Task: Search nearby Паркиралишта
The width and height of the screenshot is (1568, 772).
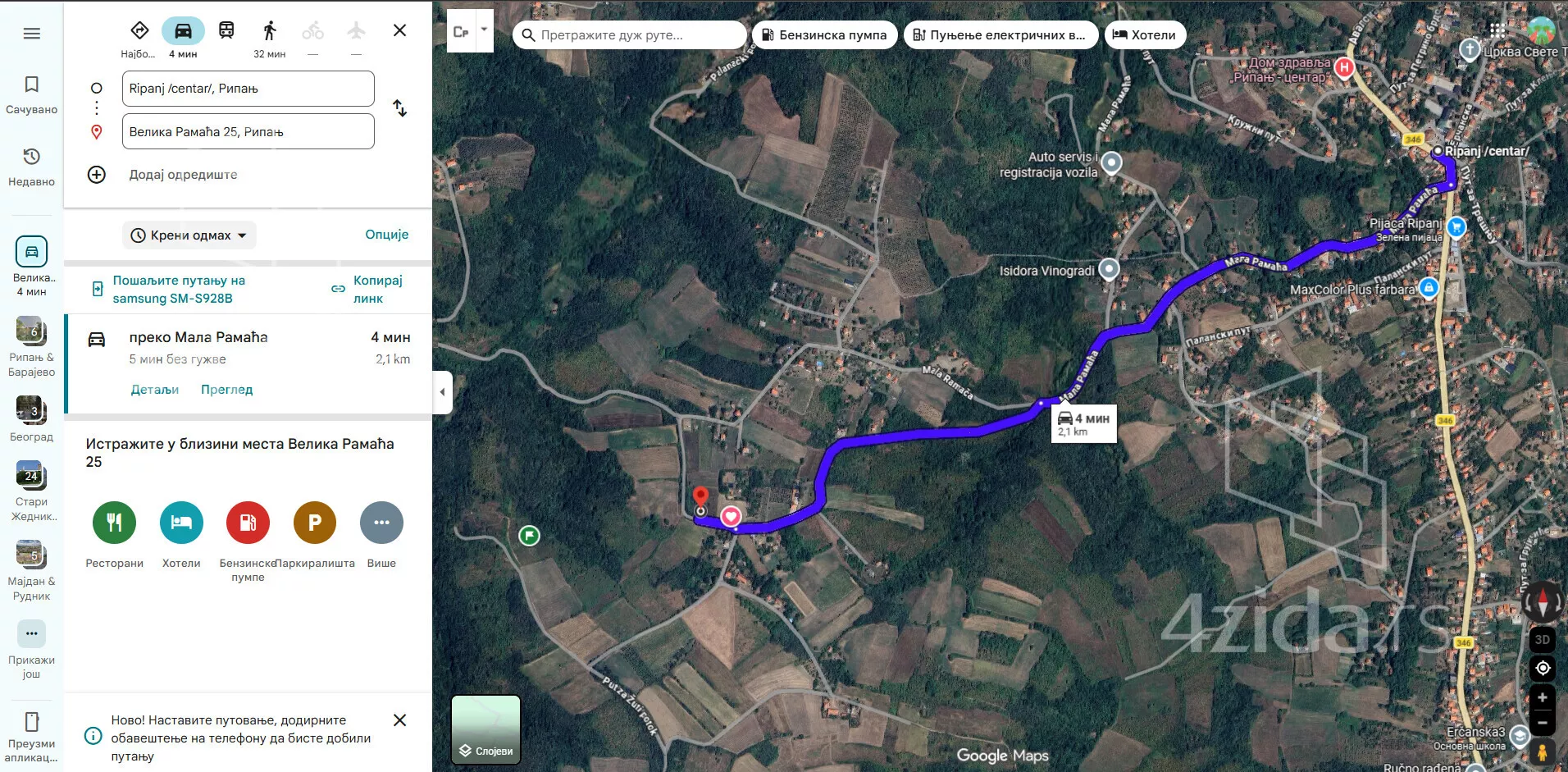Action: [315, 523]
